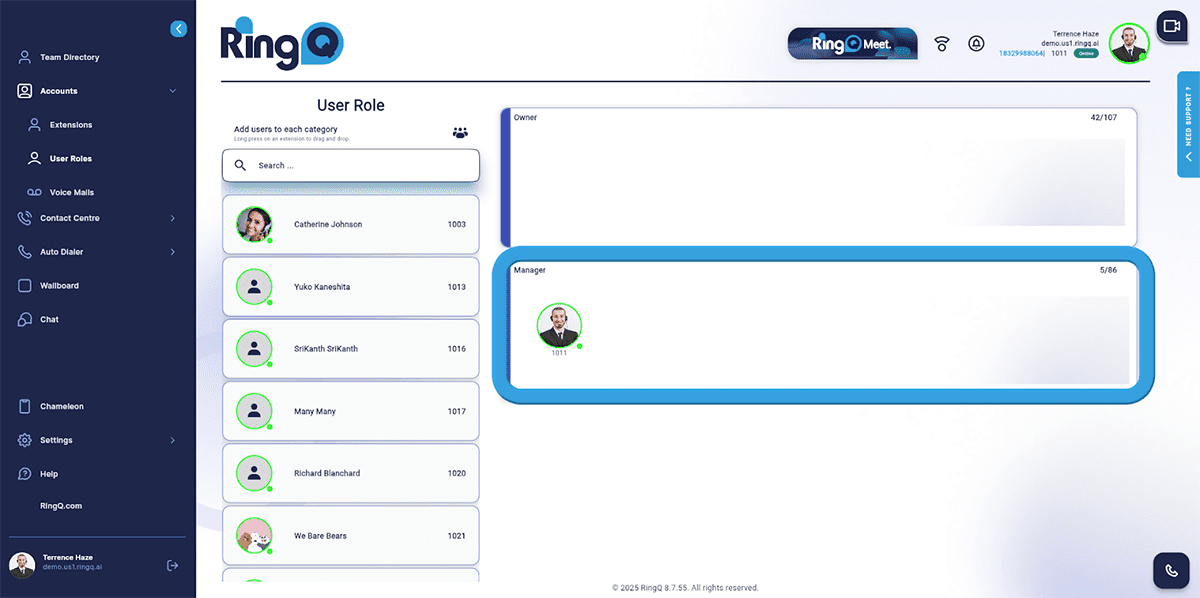Expand the Auto Dialer submenu
The height and width of the screenshot is (598, 1200).
172,252
